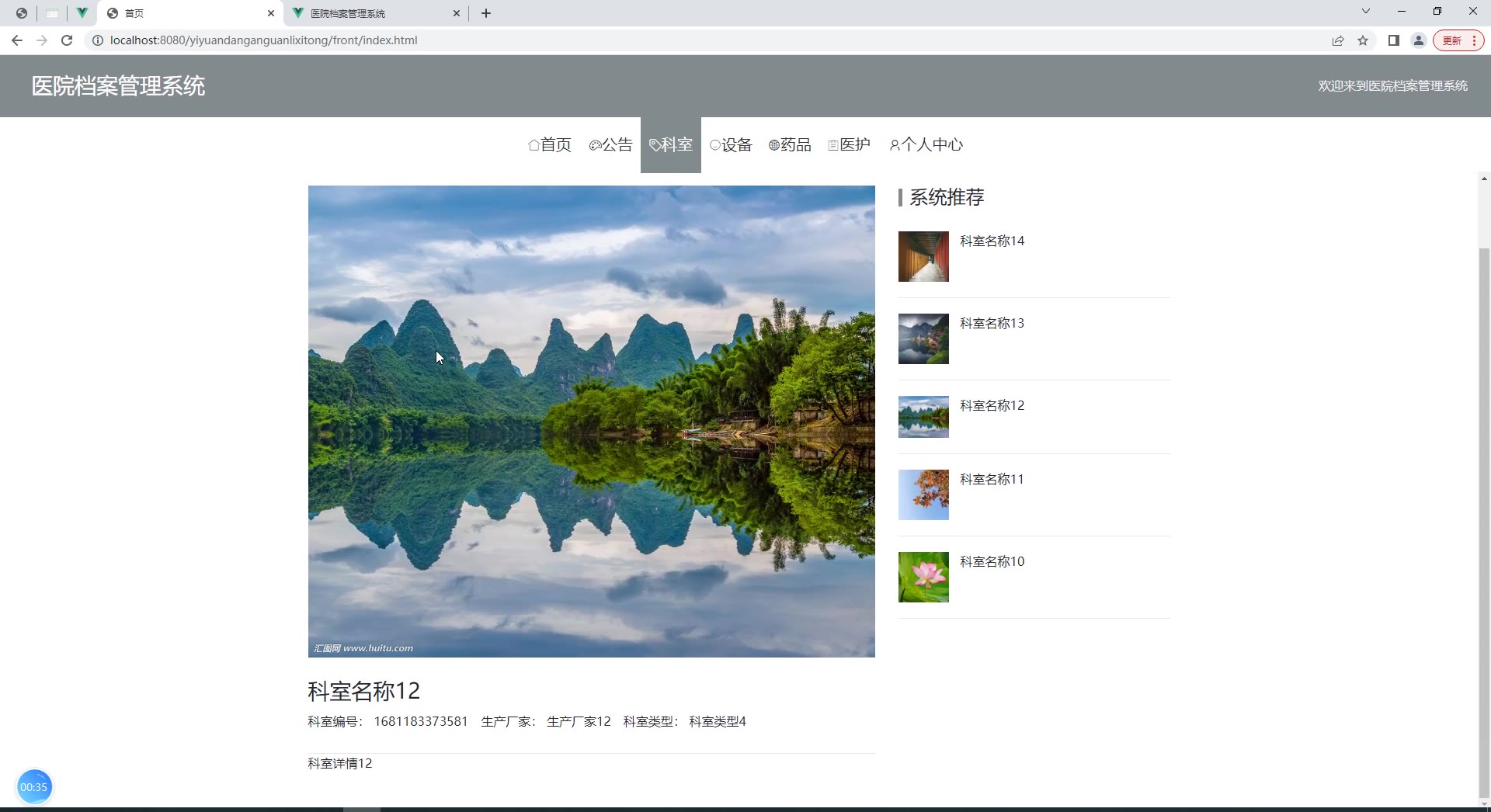Open 药品 in navigation menu
Viewport: 1491px width, 812px height.
(790, 144)
